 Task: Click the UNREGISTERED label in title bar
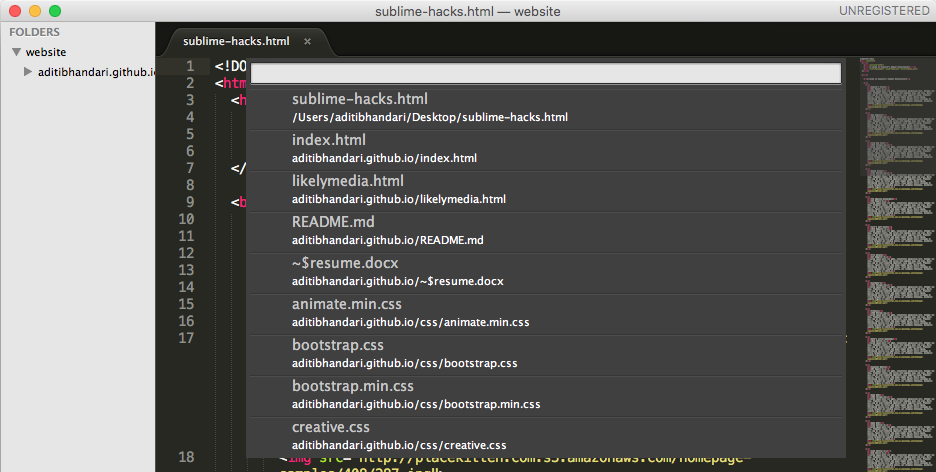[884, 11]
